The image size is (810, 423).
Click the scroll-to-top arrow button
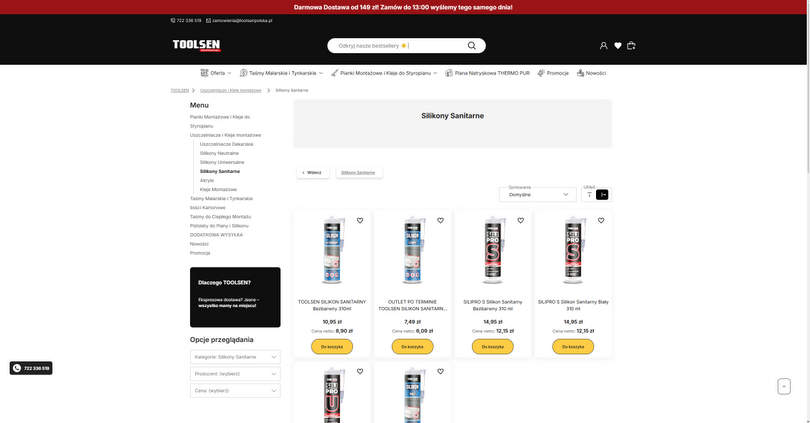784,386
